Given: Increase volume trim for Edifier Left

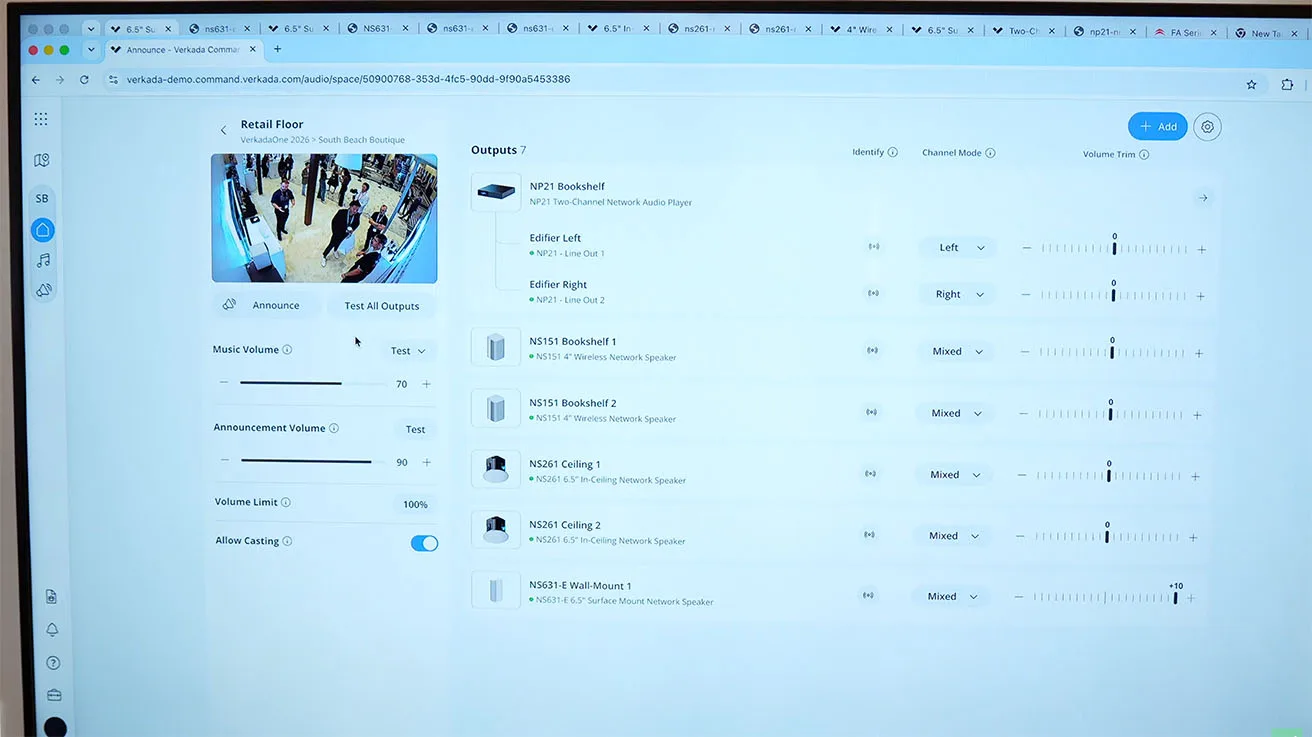Looking at the screenshot, I should point(1202,249).
